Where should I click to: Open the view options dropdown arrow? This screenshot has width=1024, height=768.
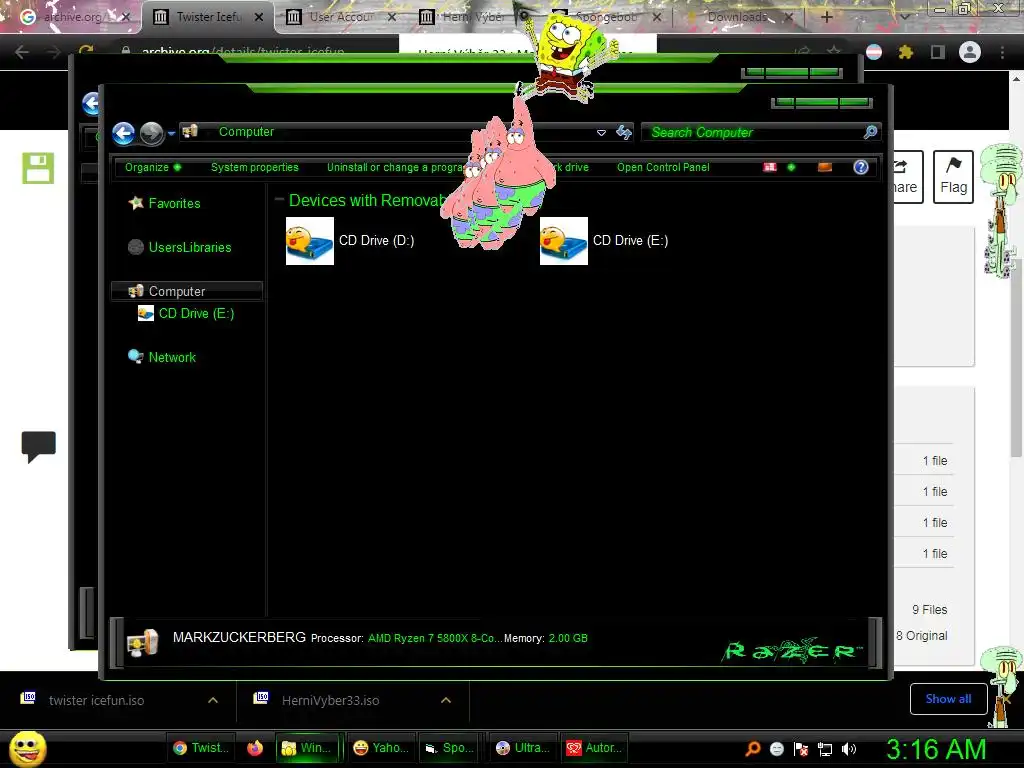coord(792,167)
